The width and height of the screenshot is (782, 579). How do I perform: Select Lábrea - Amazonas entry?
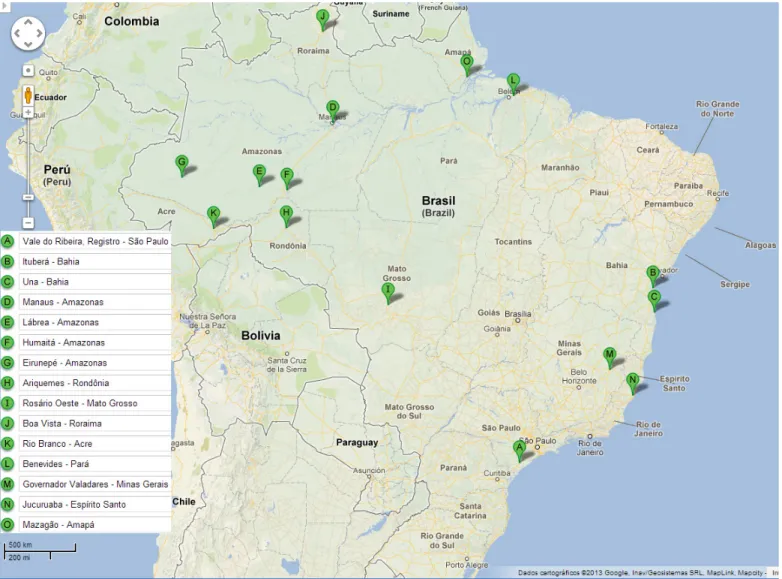95,322
